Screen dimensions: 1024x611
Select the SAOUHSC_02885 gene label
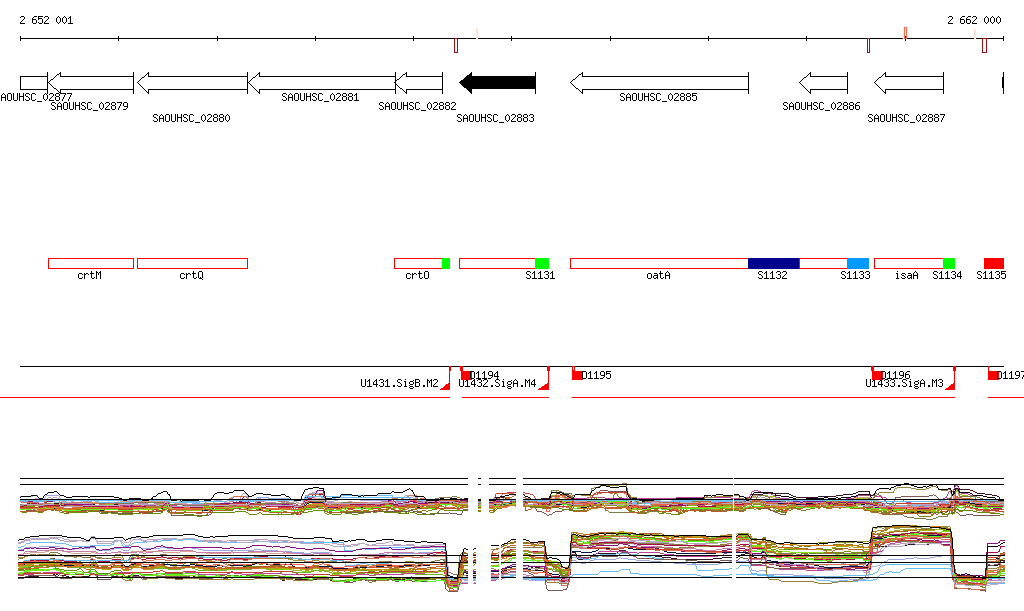658,97
